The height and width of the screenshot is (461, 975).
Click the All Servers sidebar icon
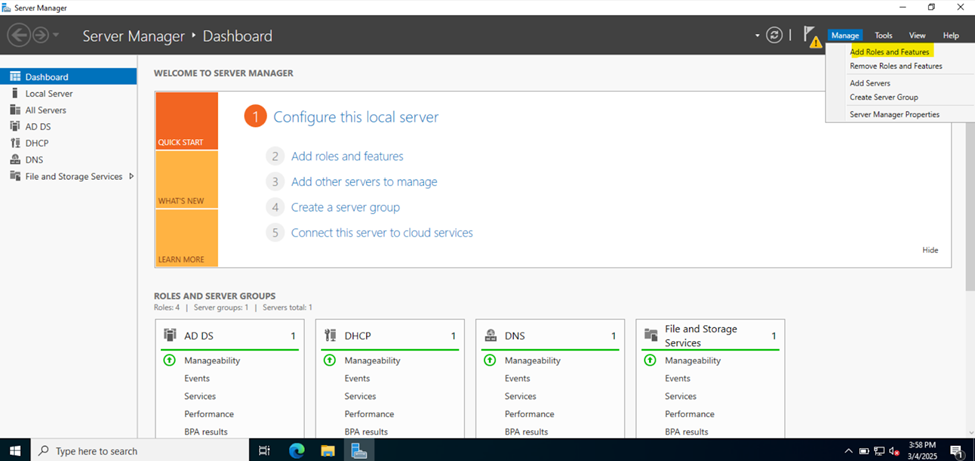(x=16, y=110)
